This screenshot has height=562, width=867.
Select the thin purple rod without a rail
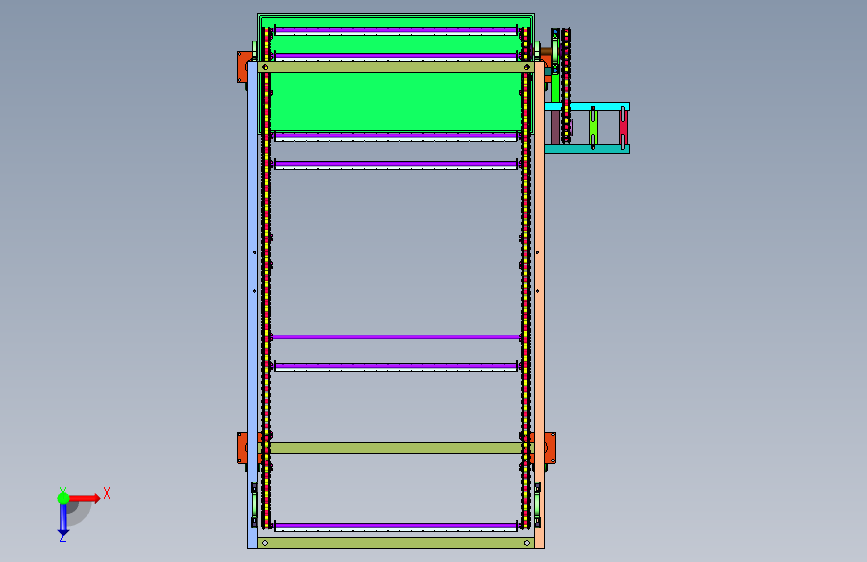point(396,337)
